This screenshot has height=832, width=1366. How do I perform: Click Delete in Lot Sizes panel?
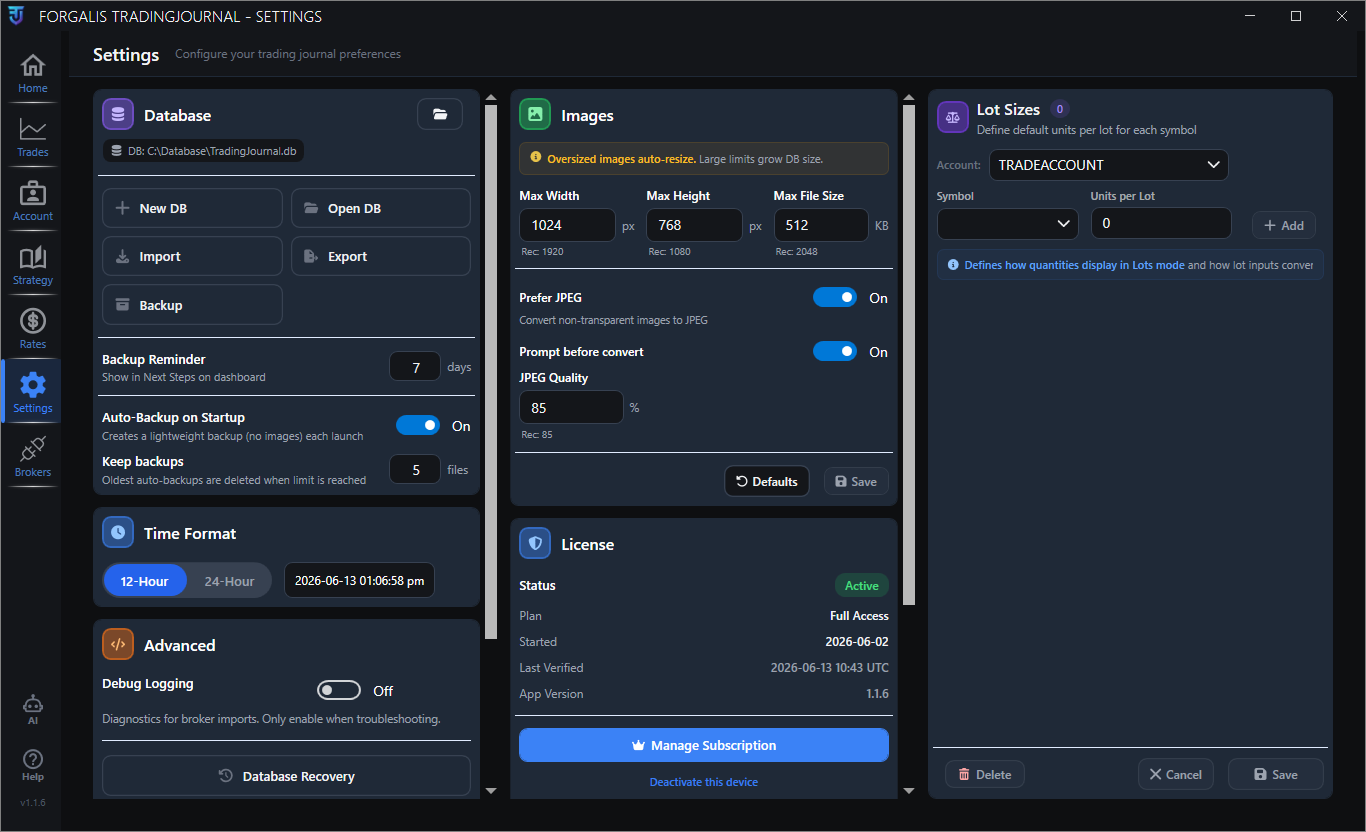[x=985, y=774]
